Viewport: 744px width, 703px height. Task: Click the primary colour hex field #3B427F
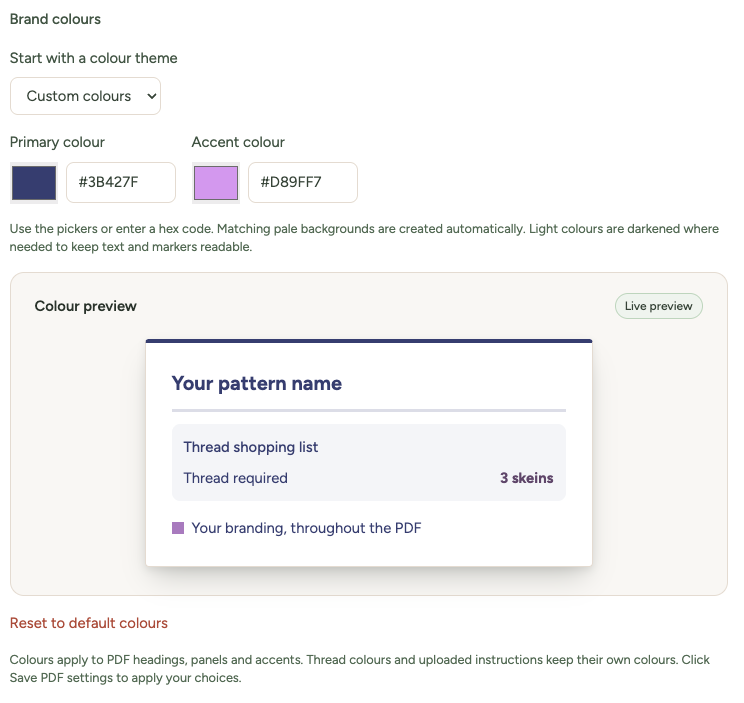click(x=121, y=183)
